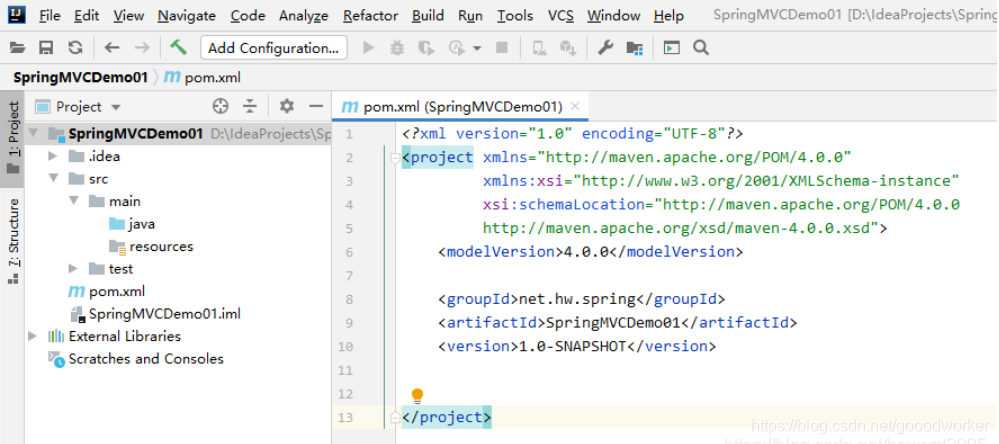Viewport: 999px width, 444px height.
Task: Open Project Structure toolbar icon
Action: click(635, 48)
